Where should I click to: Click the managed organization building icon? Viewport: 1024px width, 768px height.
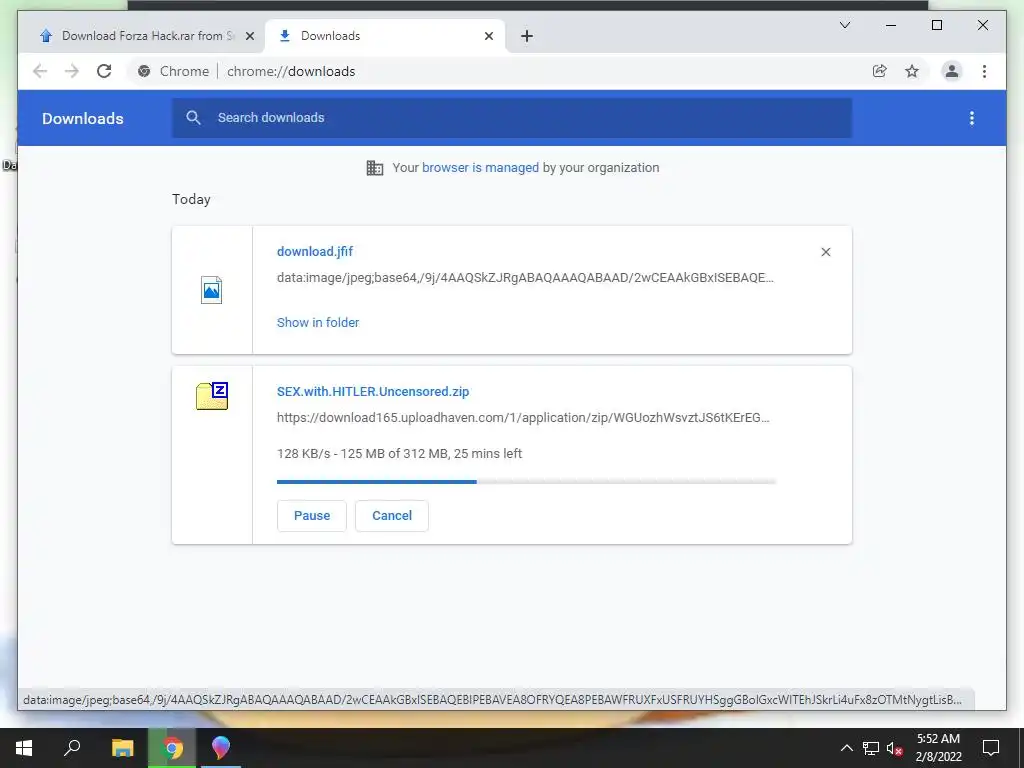(375, 168)
